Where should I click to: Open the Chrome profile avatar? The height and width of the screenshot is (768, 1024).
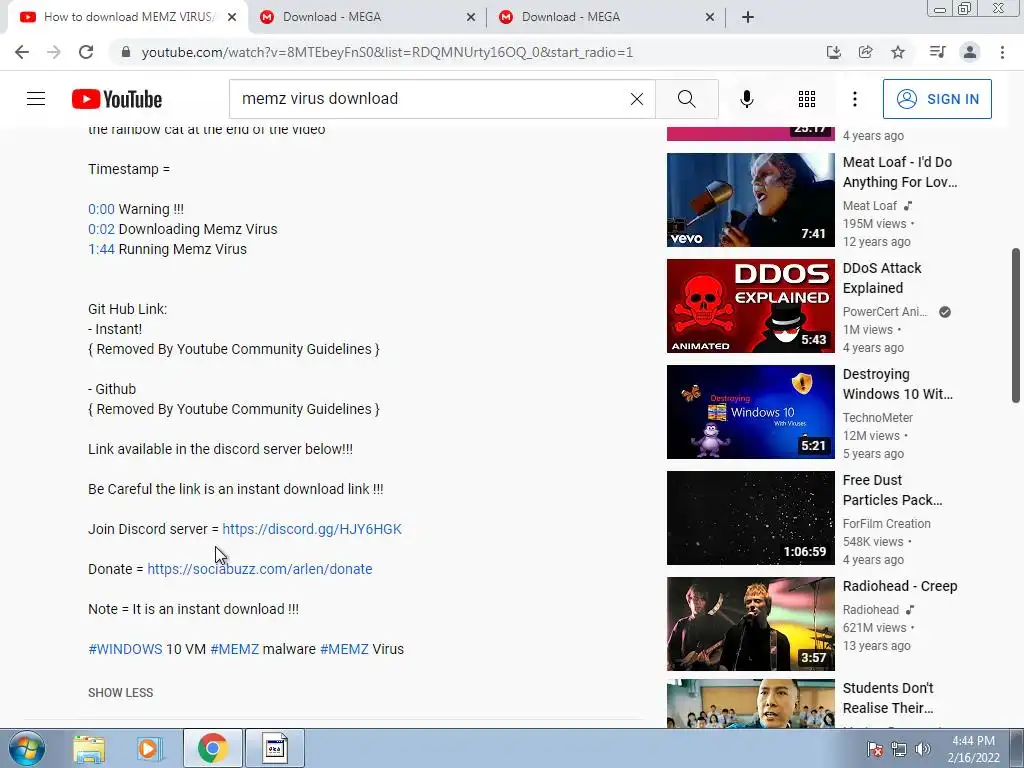tap(970, 52)
